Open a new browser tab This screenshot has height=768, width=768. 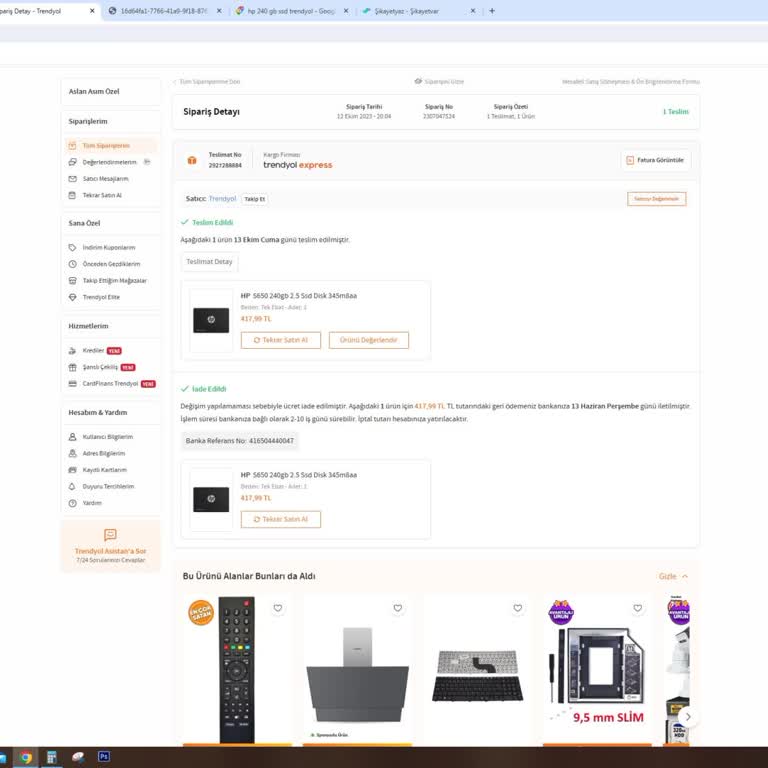pyautogui.click(x=492, y=11)
